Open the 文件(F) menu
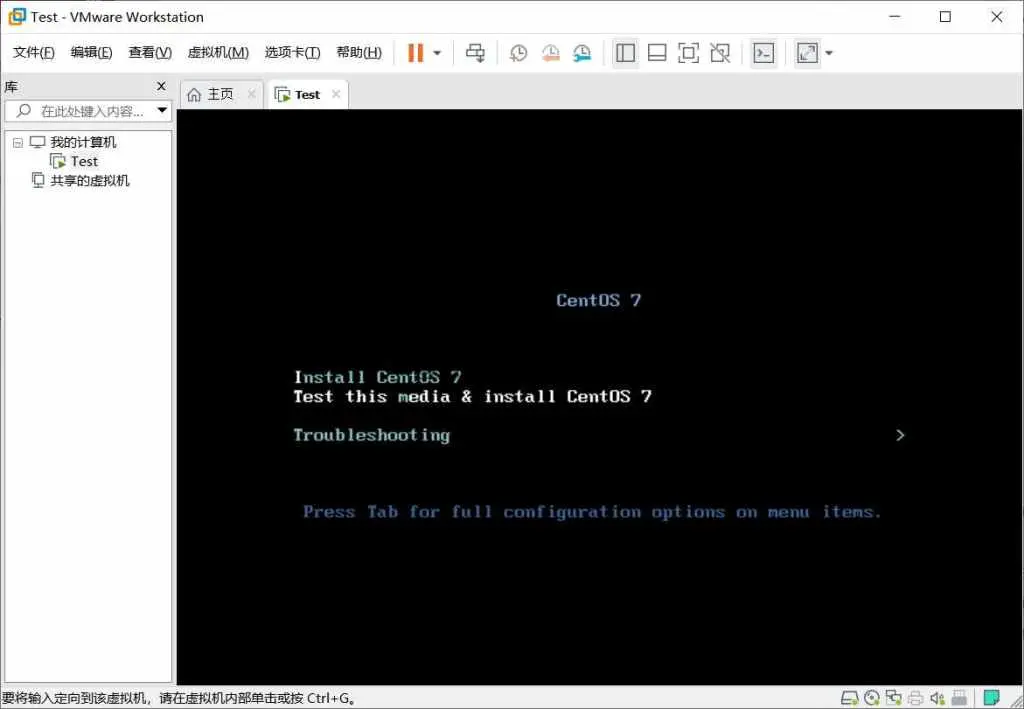This screenshot has height=709, width=1024. point(34,53)
